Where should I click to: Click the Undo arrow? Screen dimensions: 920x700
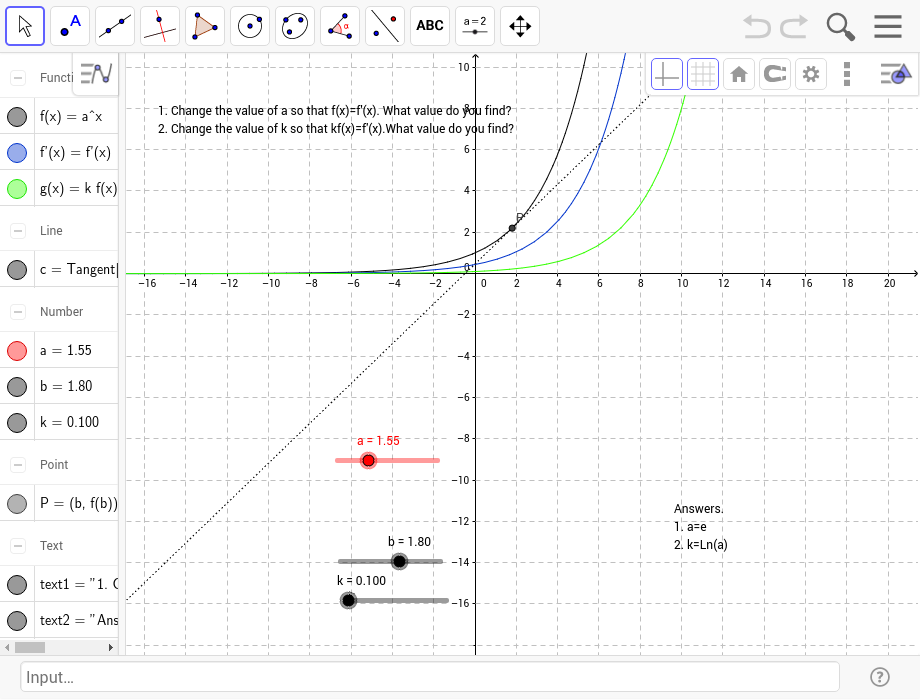click(x=756, y=26)
